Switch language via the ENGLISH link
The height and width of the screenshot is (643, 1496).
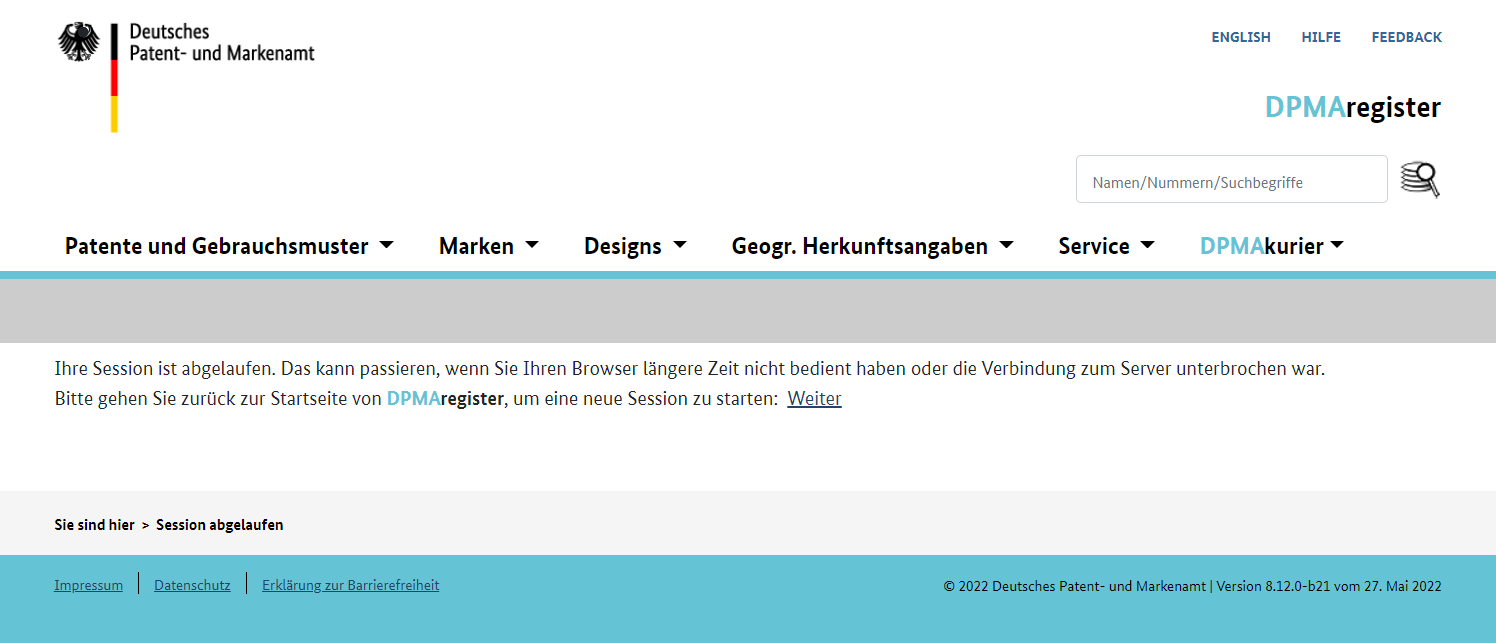[1241, 37]
